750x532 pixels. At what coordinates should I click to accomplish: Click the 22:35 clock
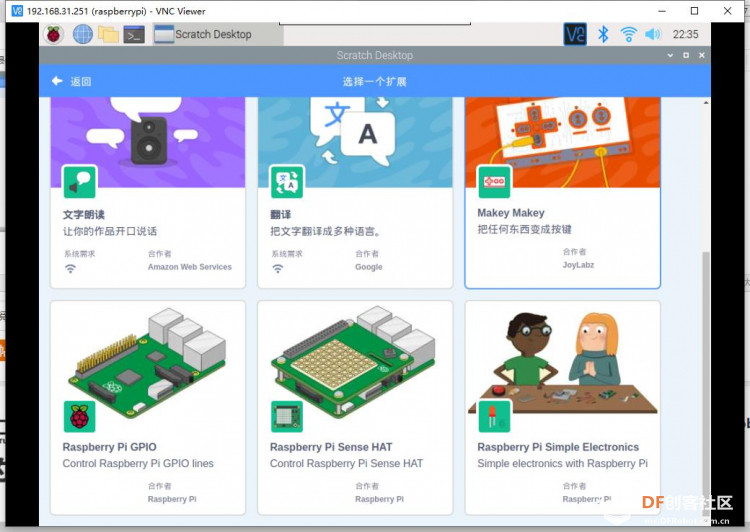pos(685,34)
